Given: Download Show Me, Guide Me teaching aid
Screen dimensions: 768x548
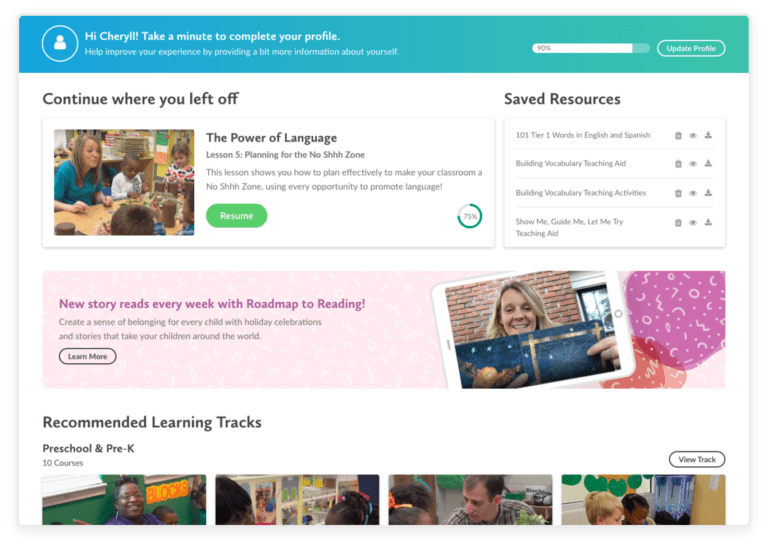Looking at the screenshot, I should pos(708,222).
